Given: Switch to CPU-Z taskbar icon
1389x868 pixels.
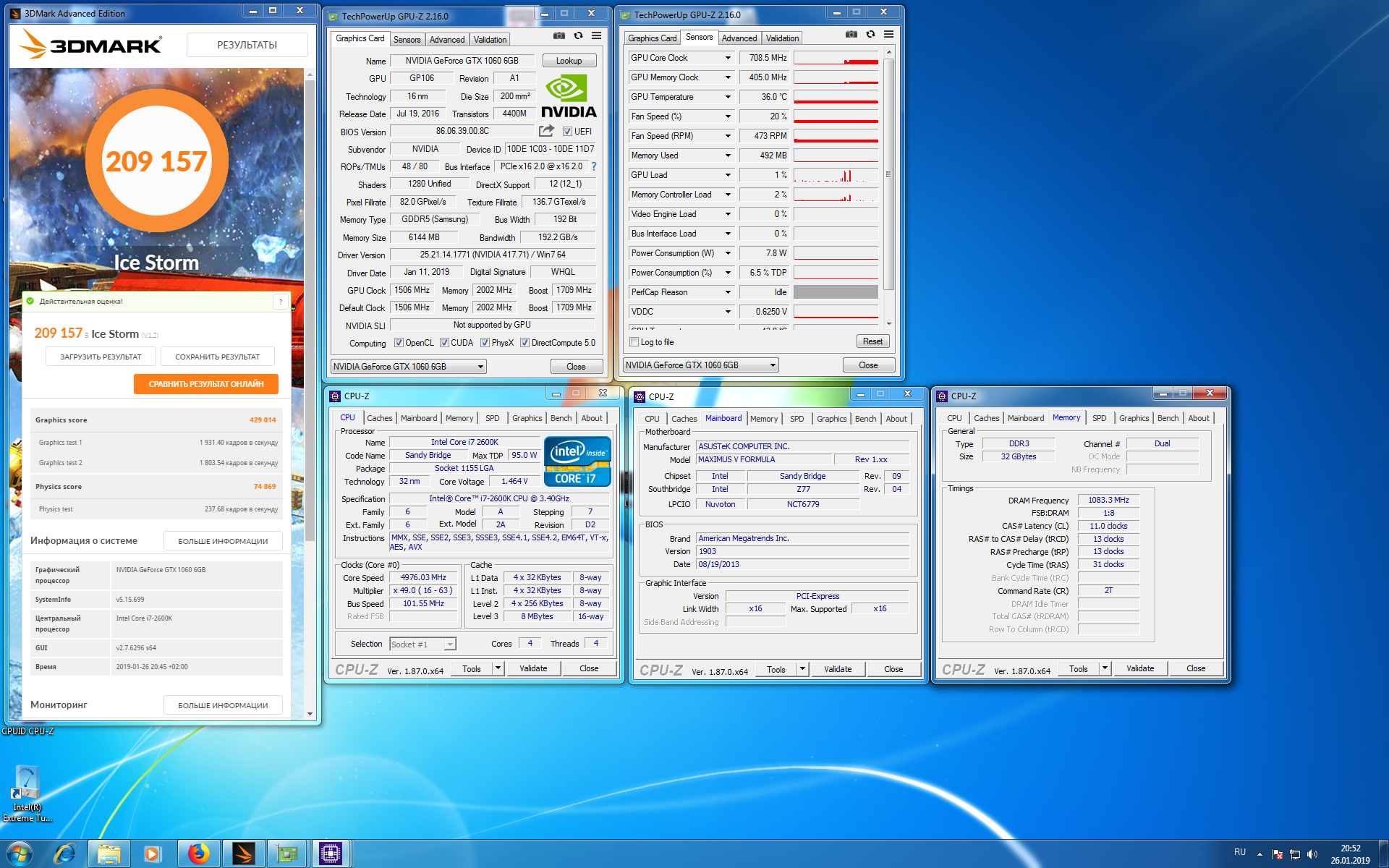Looking at the screenshot, I should pos(331,854).
